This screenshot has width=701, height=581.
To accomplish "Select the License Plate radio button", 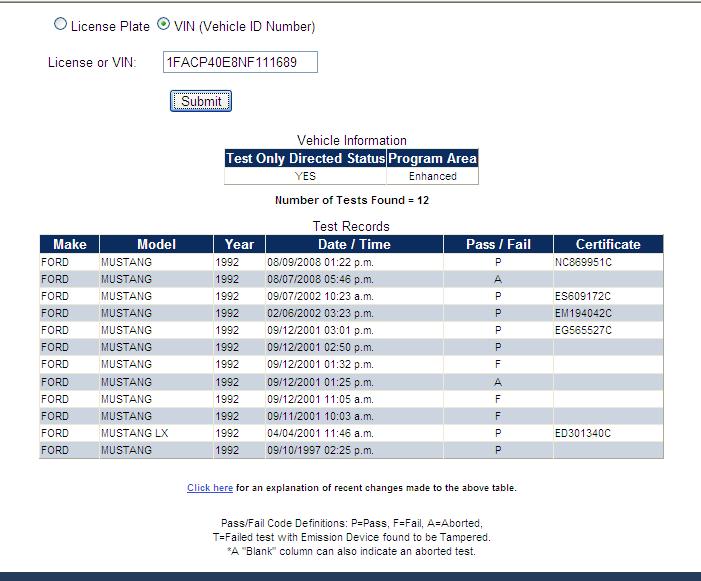I will (60, 26).
